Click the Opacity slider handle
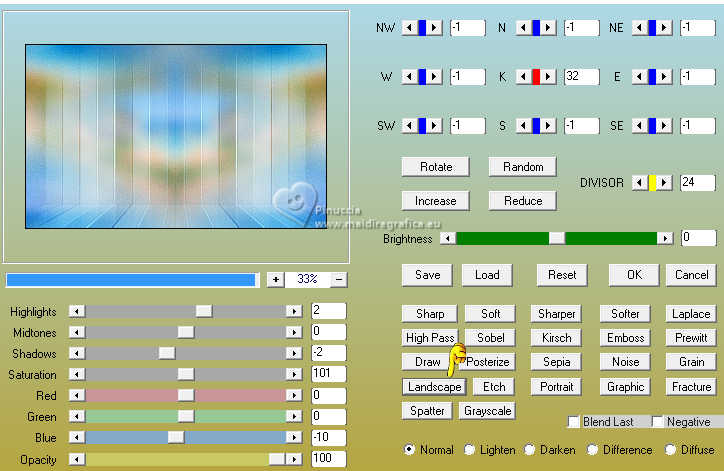This screenshot has height=471, width=724. click(x=277, y=459)
